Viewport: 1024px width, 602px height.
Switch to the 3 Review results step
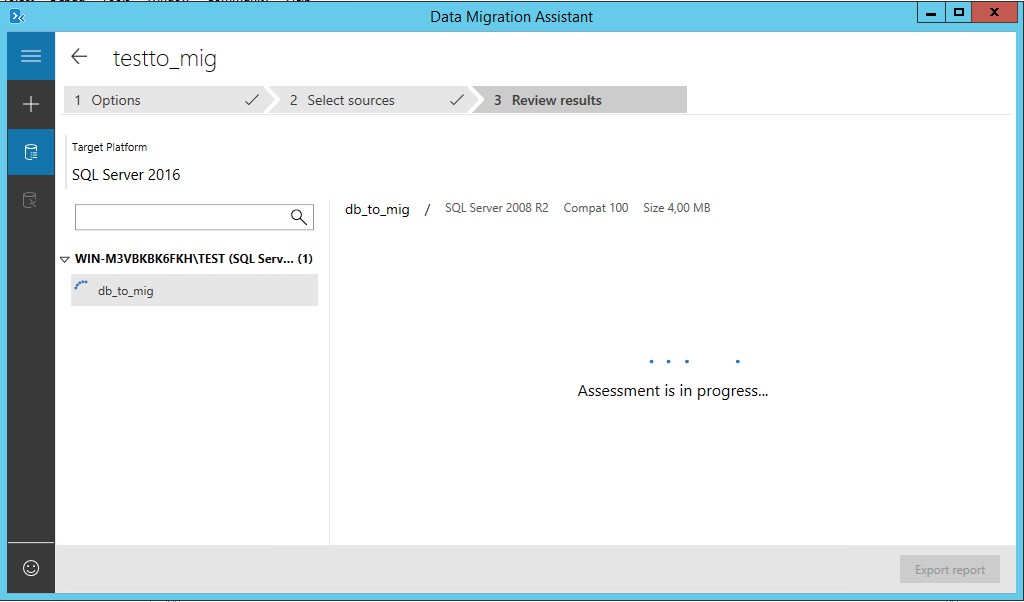tap(580, 100)
